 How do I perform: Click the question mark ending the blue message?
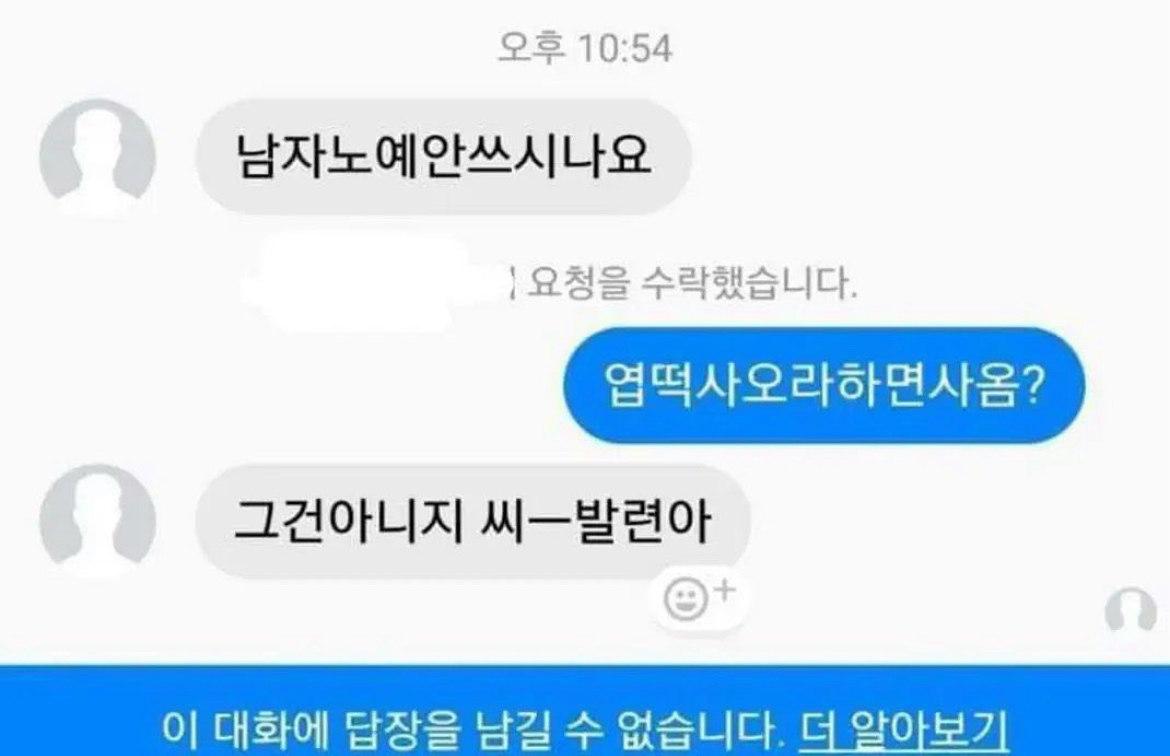[x=1033, y=386]
